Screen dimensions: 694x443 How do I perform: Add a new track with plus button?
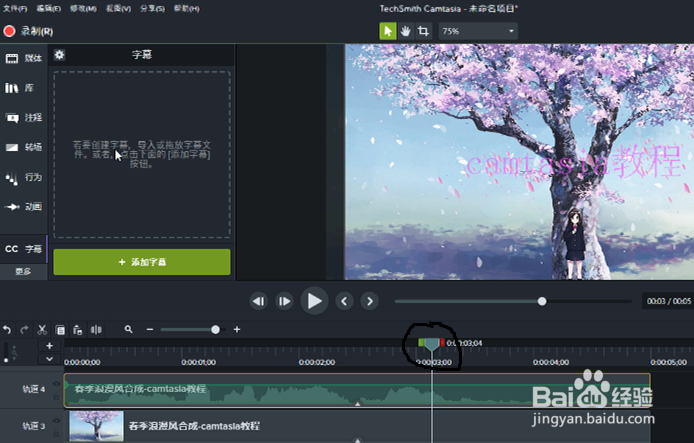[50, 346]
